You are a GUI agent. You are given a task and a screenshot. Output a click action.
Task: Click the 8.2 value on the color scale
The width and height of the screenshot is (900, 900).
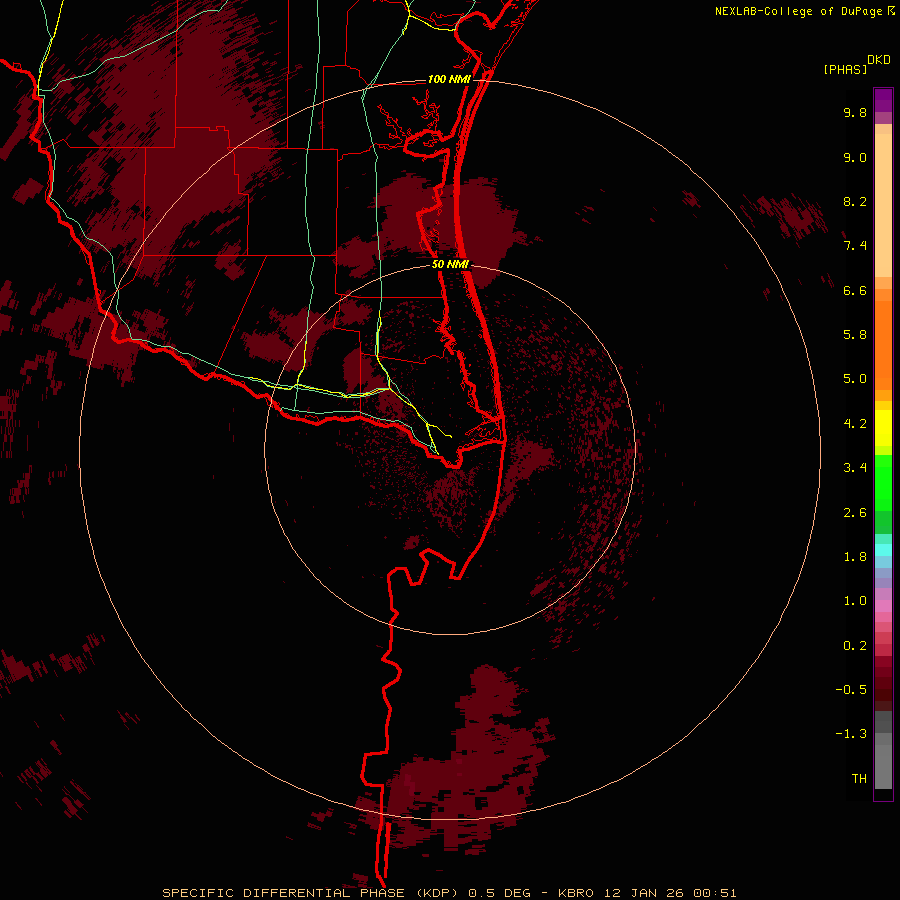[x=855, y=201]
